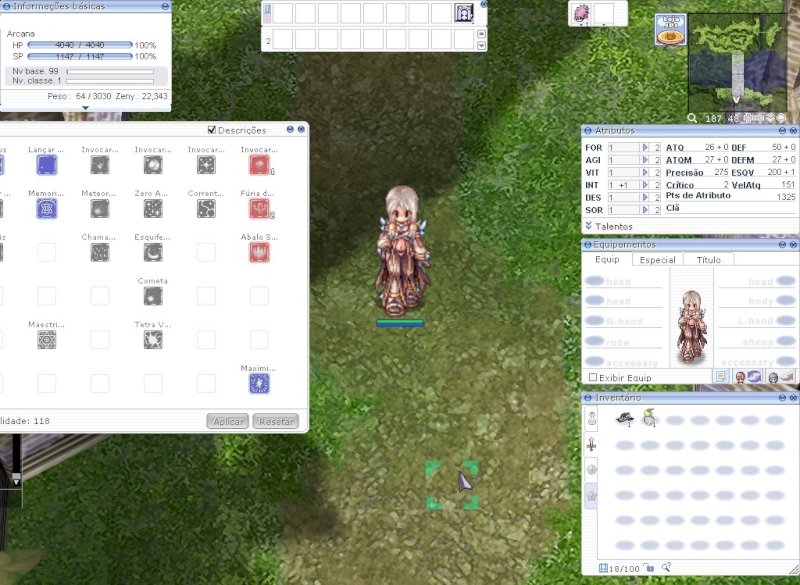Switch to the Especial tab
The width and height of the screenshot is (800, 585).
click(657, 260)
